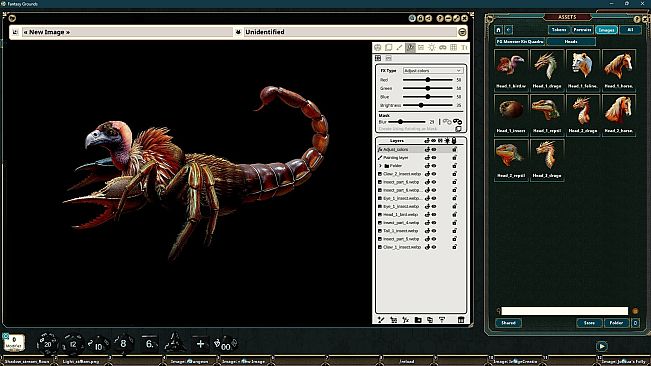Click the Folder button in Assets

pos(616,323)
